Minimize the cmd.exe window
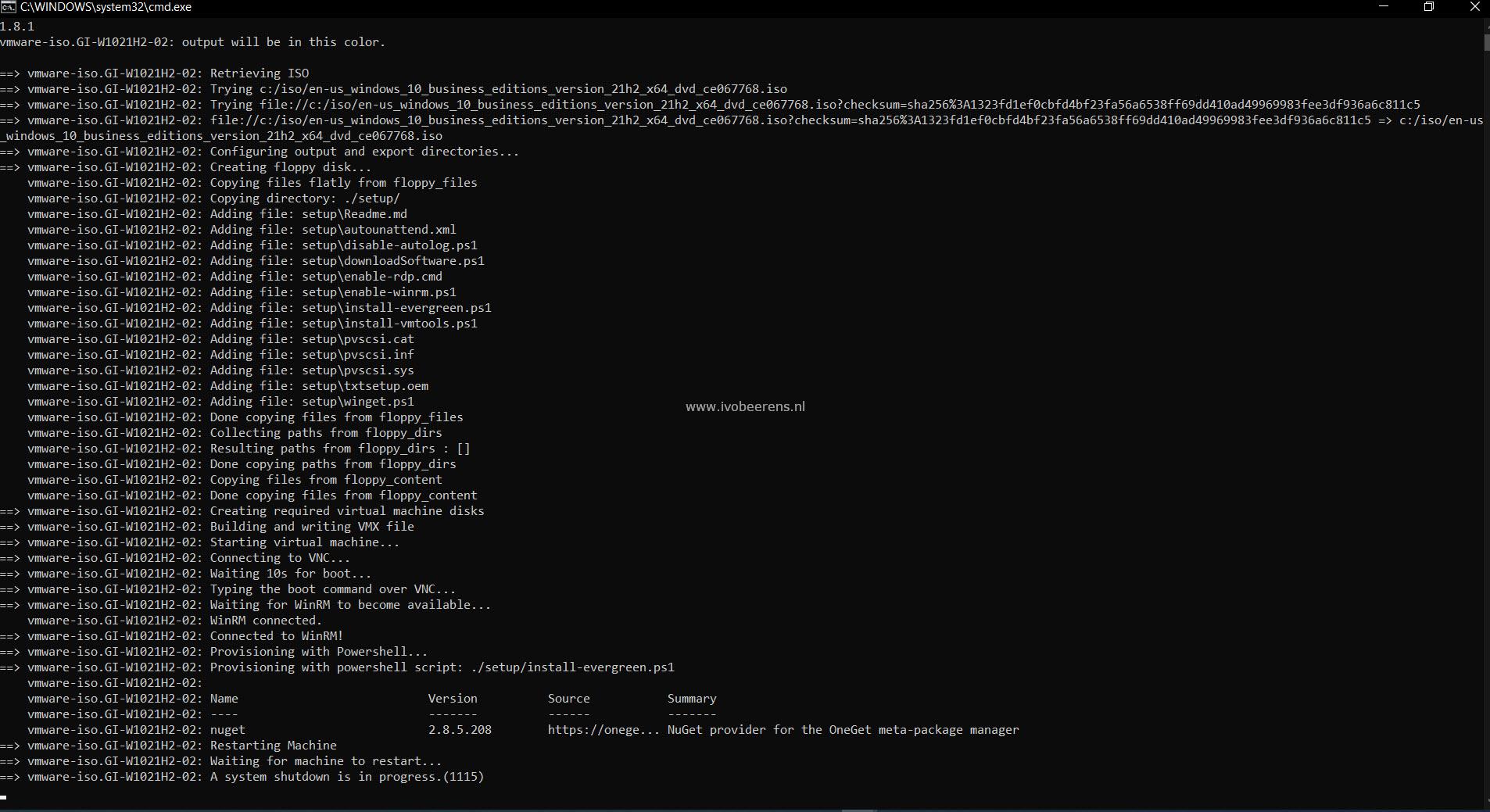Screen dimensions: 1490x812 (1384, 7)
